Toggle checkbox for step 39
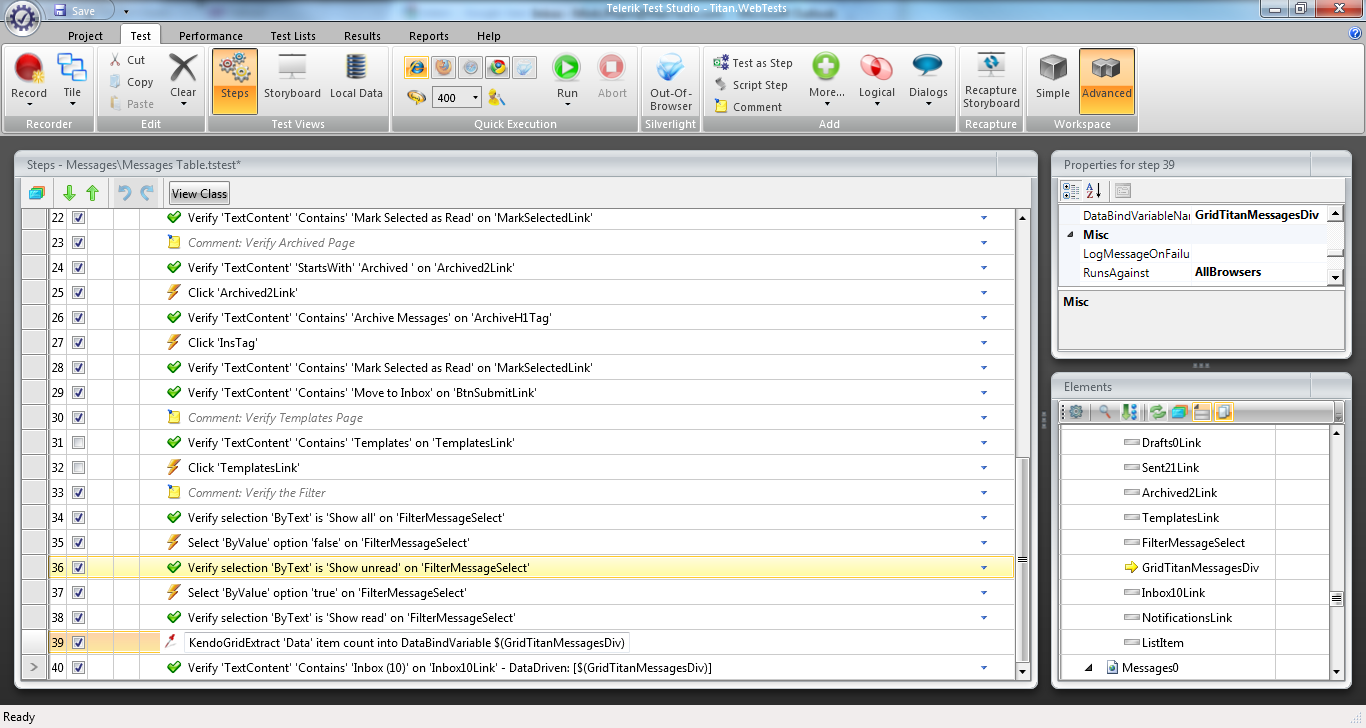Viewport: 1366px width, 728px height. (78, 643)
